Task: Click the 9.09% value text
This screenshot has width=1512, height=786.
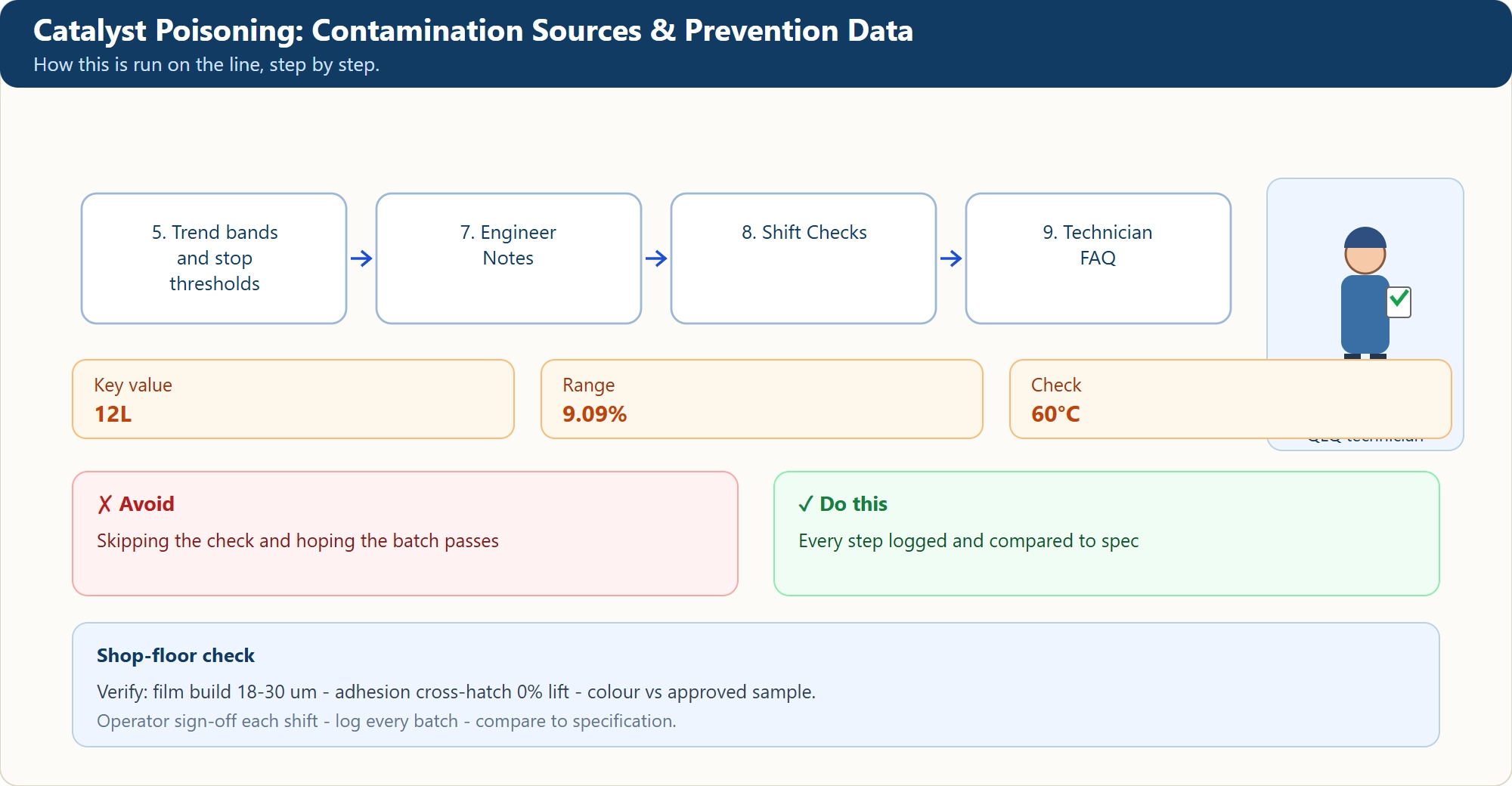Action: pos(594,414)
